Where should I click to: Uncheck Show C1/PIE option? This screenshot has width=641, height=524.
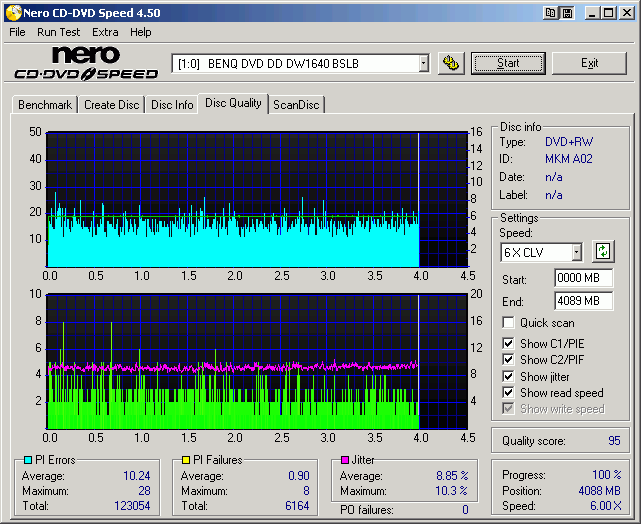(x=508, y=344)
